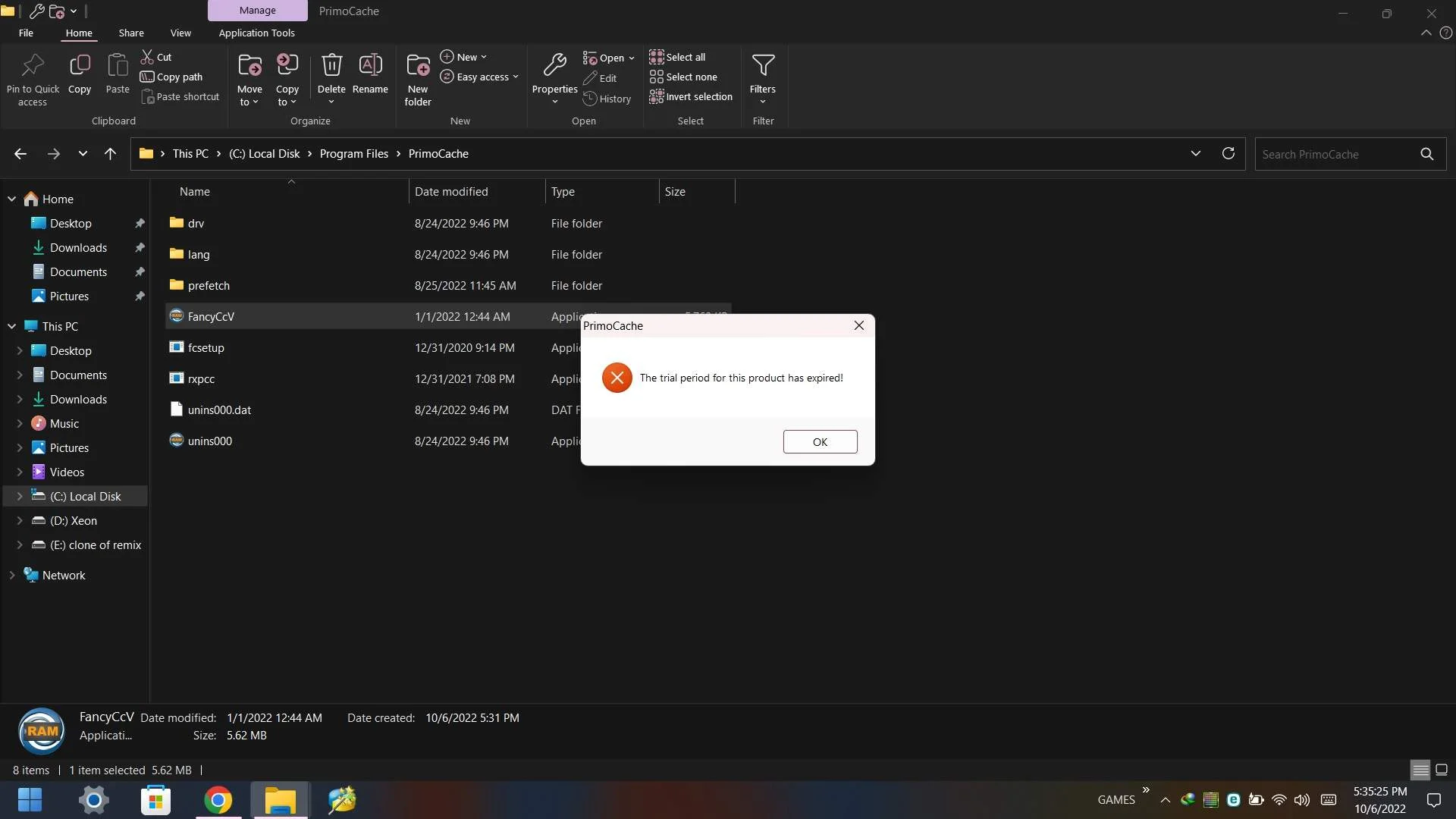Click Select all in ribbon

click(677, 57)
